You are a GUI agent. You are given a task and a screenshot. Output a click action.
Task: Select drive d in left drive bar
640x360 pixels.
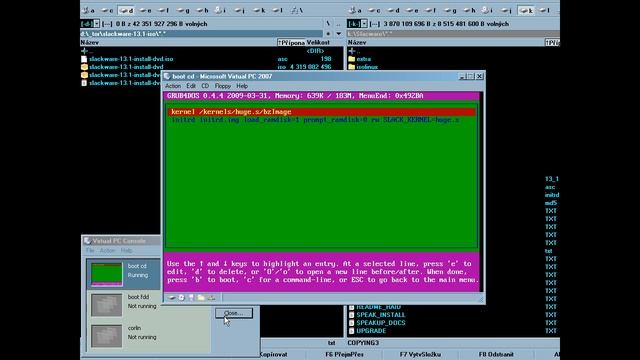coord(126,10)
